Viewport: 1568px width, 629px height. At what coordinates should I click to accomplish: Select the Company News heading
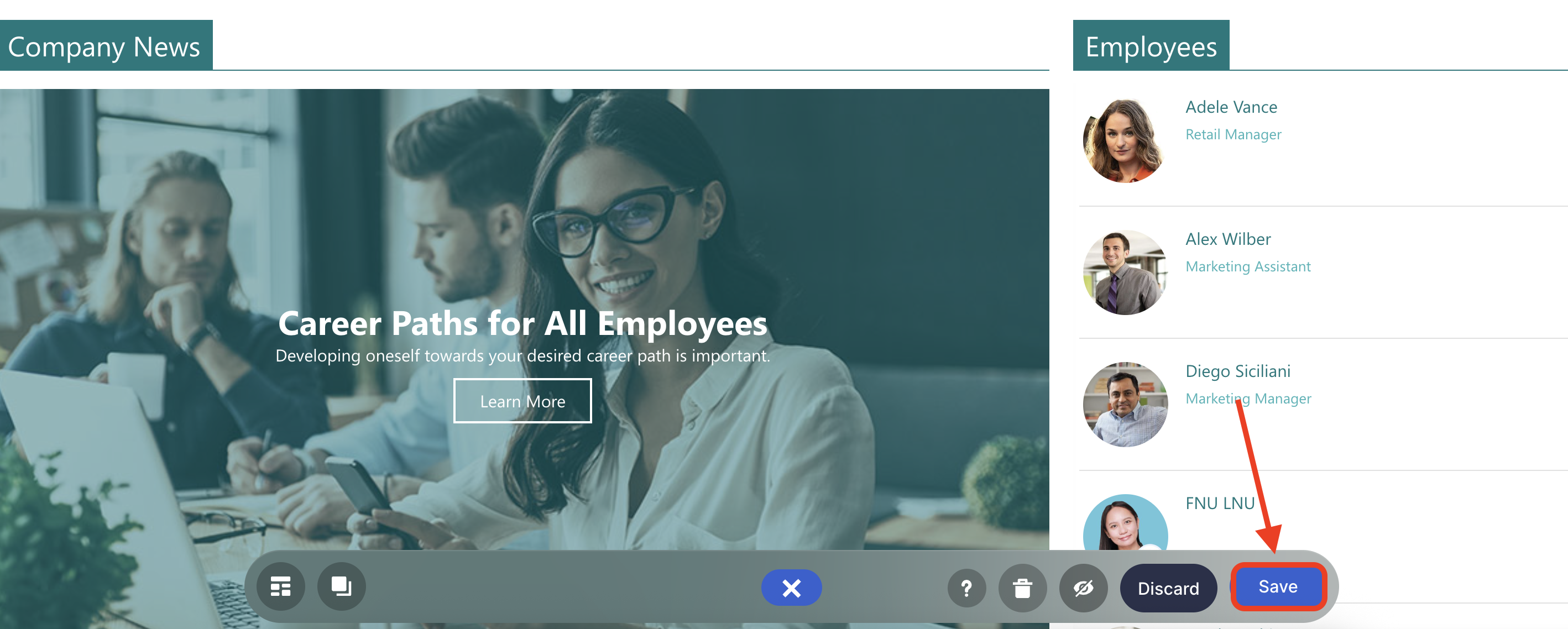pos(104,47)
